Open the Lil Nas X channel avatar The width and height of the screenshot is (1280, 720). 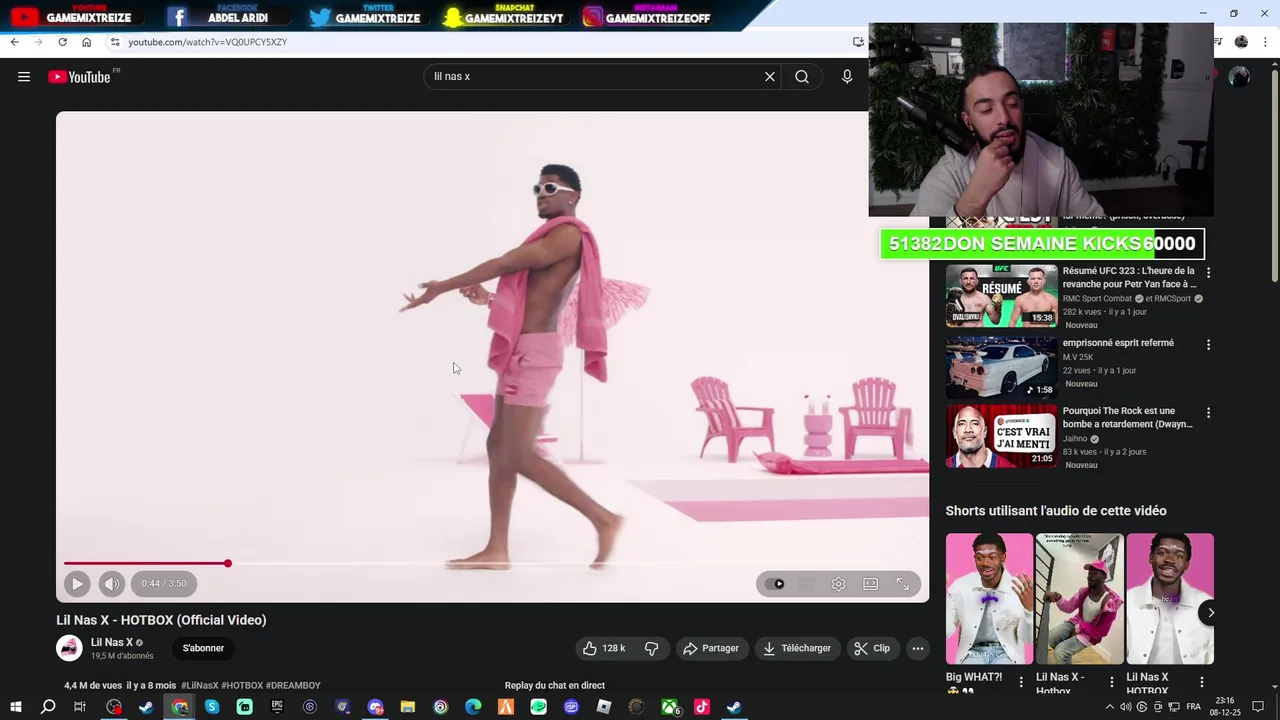(69, 648)
